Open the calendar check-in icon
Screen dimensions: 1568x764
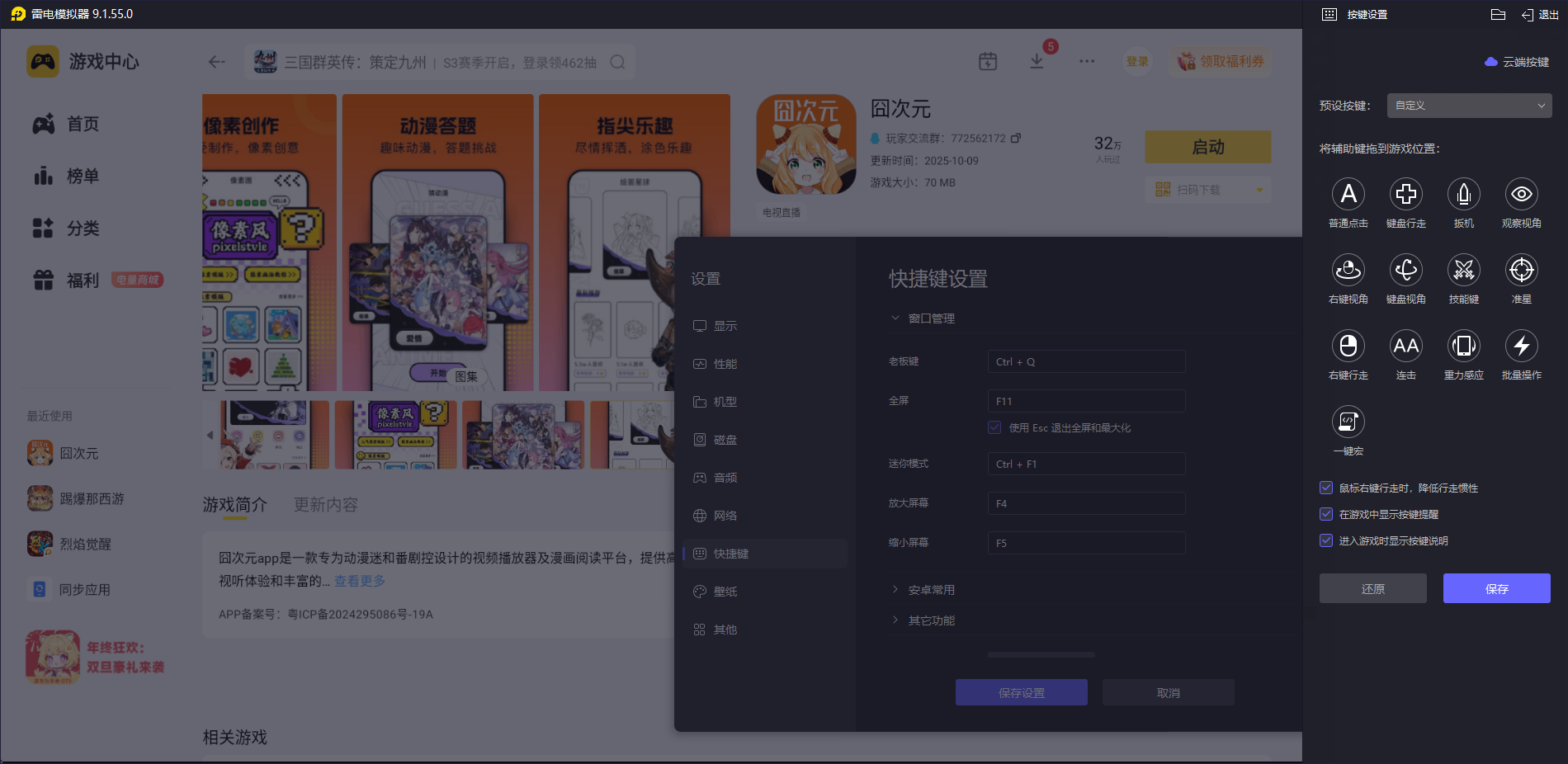[x=988, y=61]
